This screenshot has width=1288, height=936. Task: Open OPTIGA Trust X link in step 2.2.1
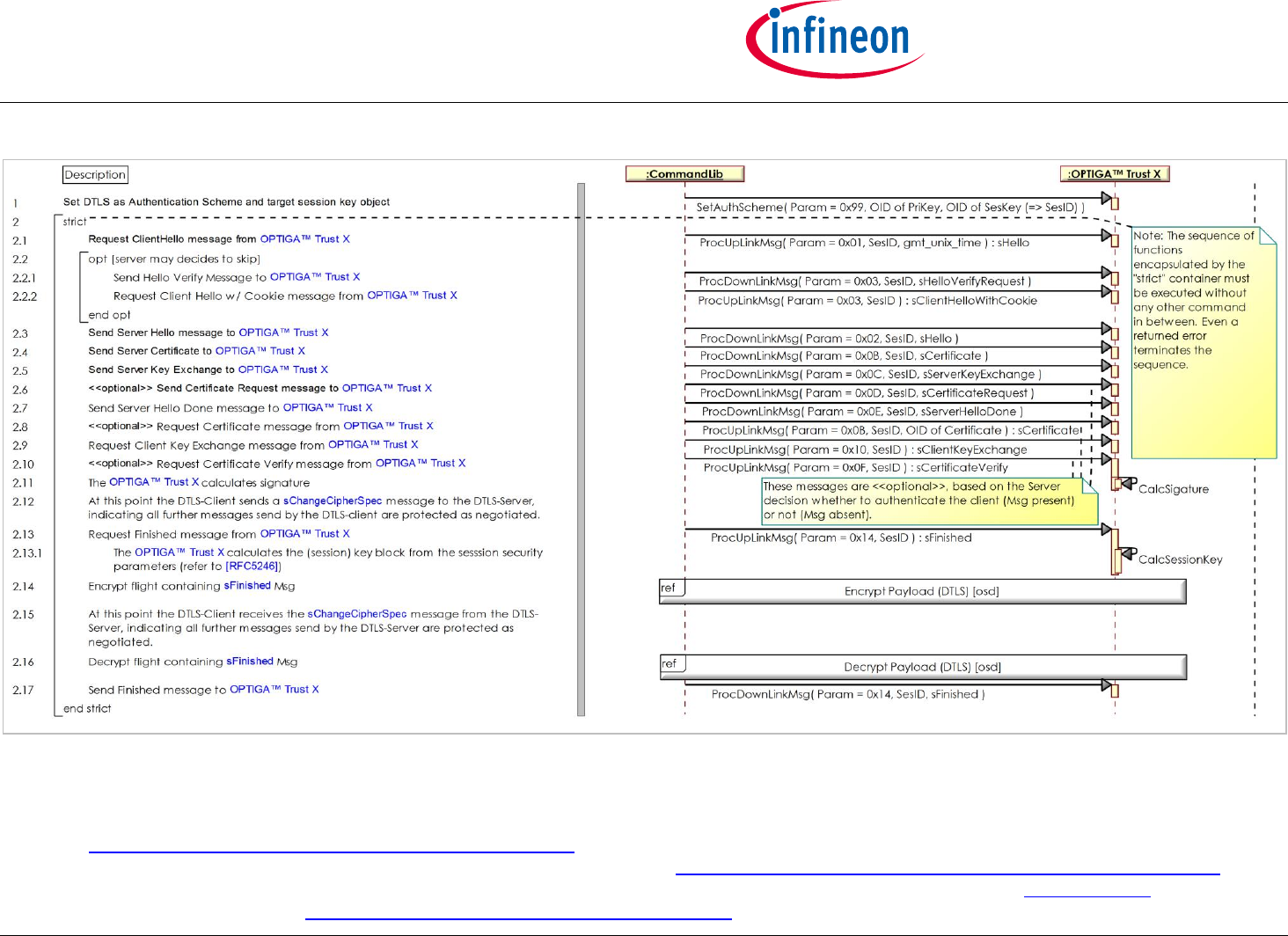pos(315,277)
